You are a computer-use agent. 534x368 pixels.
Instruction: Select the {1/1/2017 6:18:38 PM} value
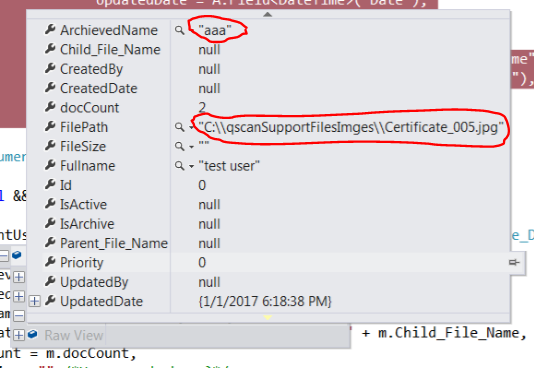265,301
